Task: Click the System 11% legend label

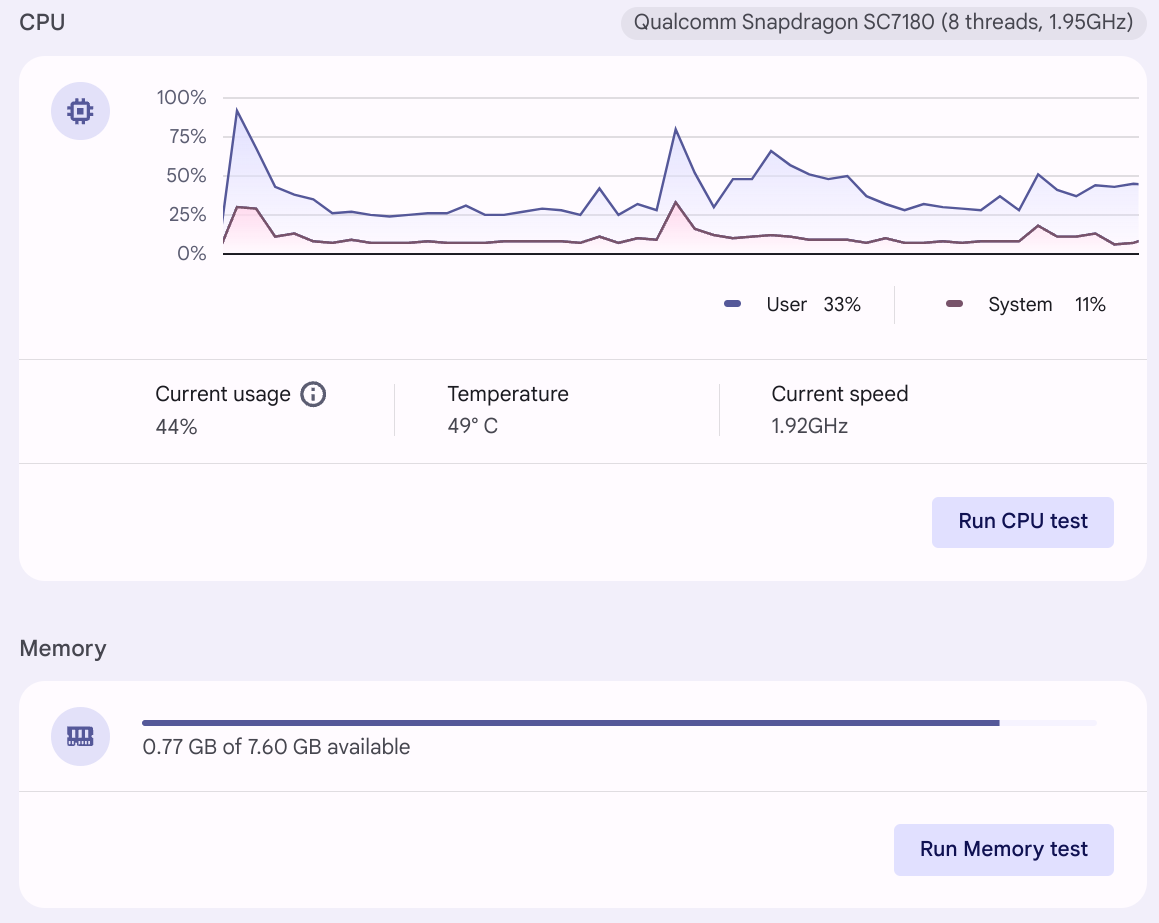Action: pos(1046,305)
